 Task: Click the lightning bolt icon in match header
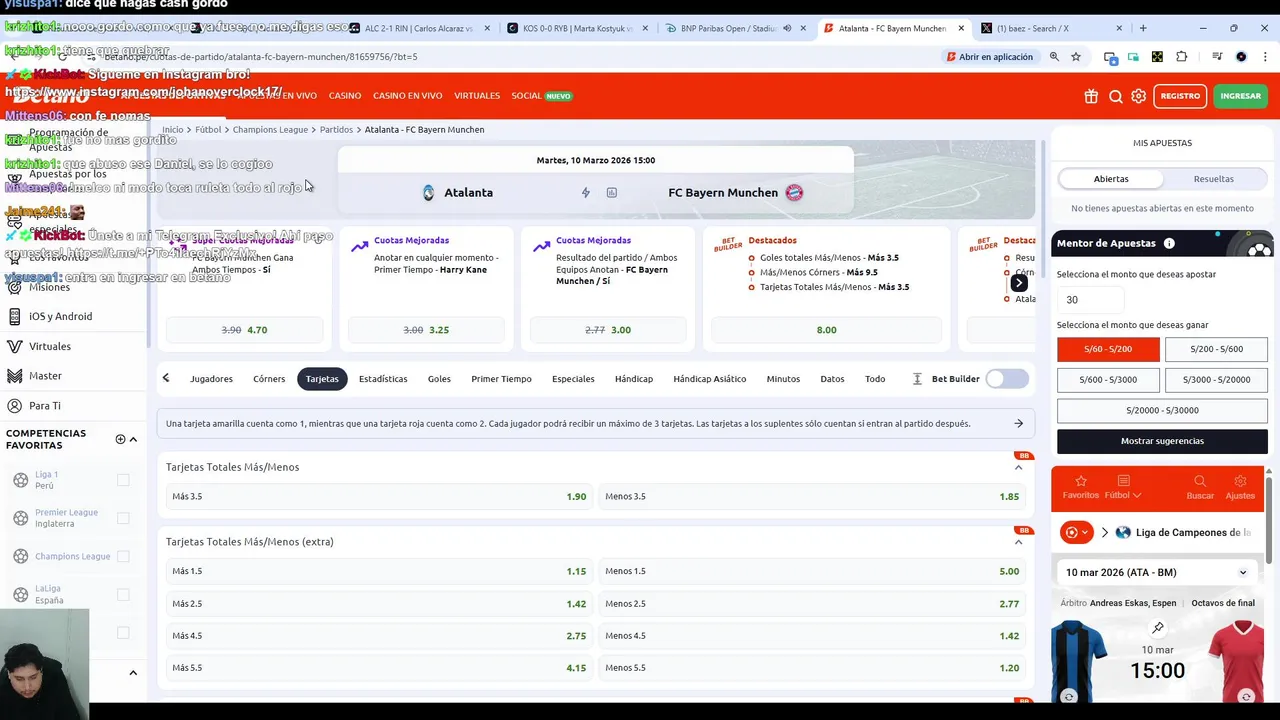(586, 193)
